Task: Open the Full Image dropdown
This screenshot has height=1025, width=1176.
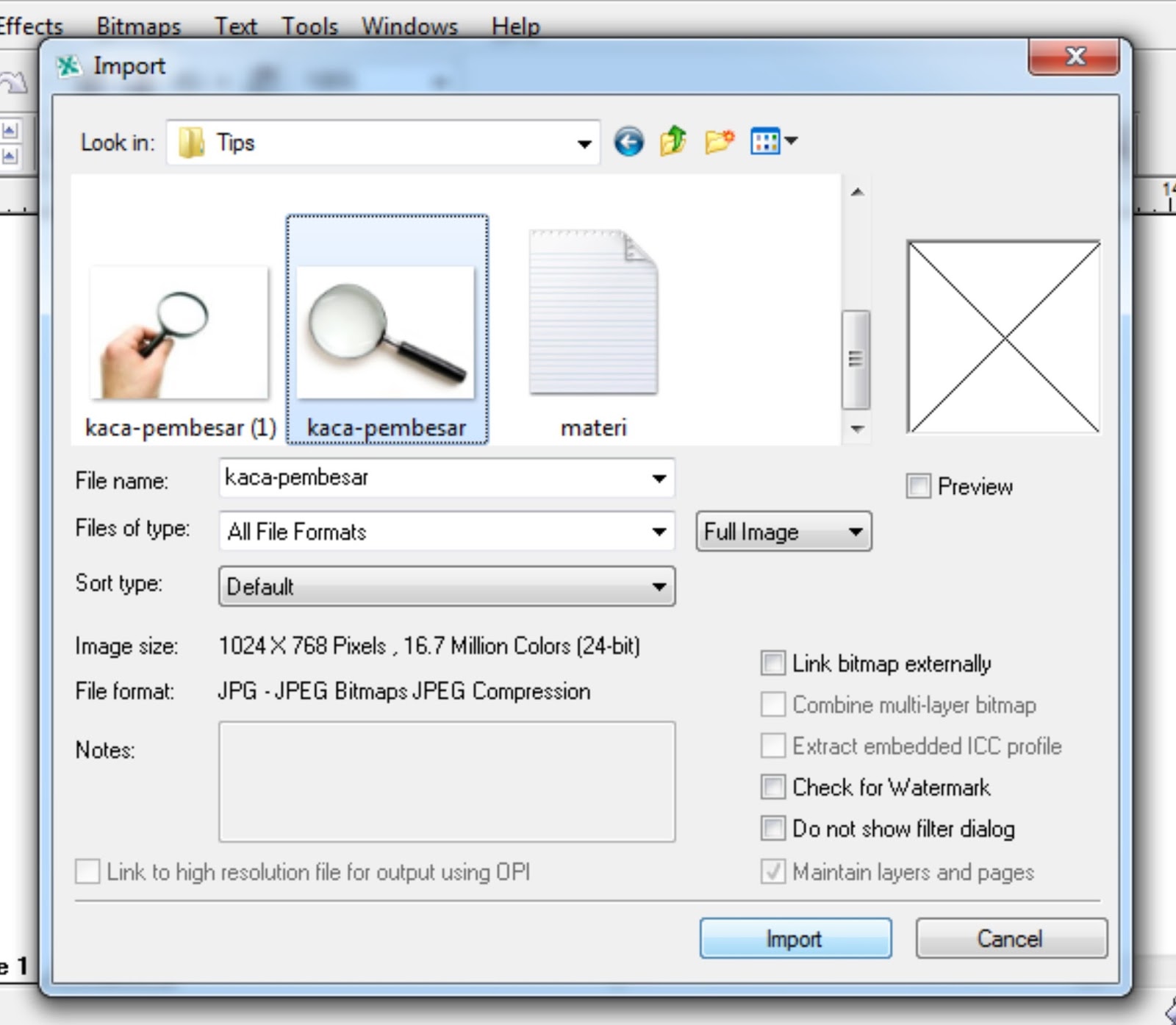Action: click(855, 531)
